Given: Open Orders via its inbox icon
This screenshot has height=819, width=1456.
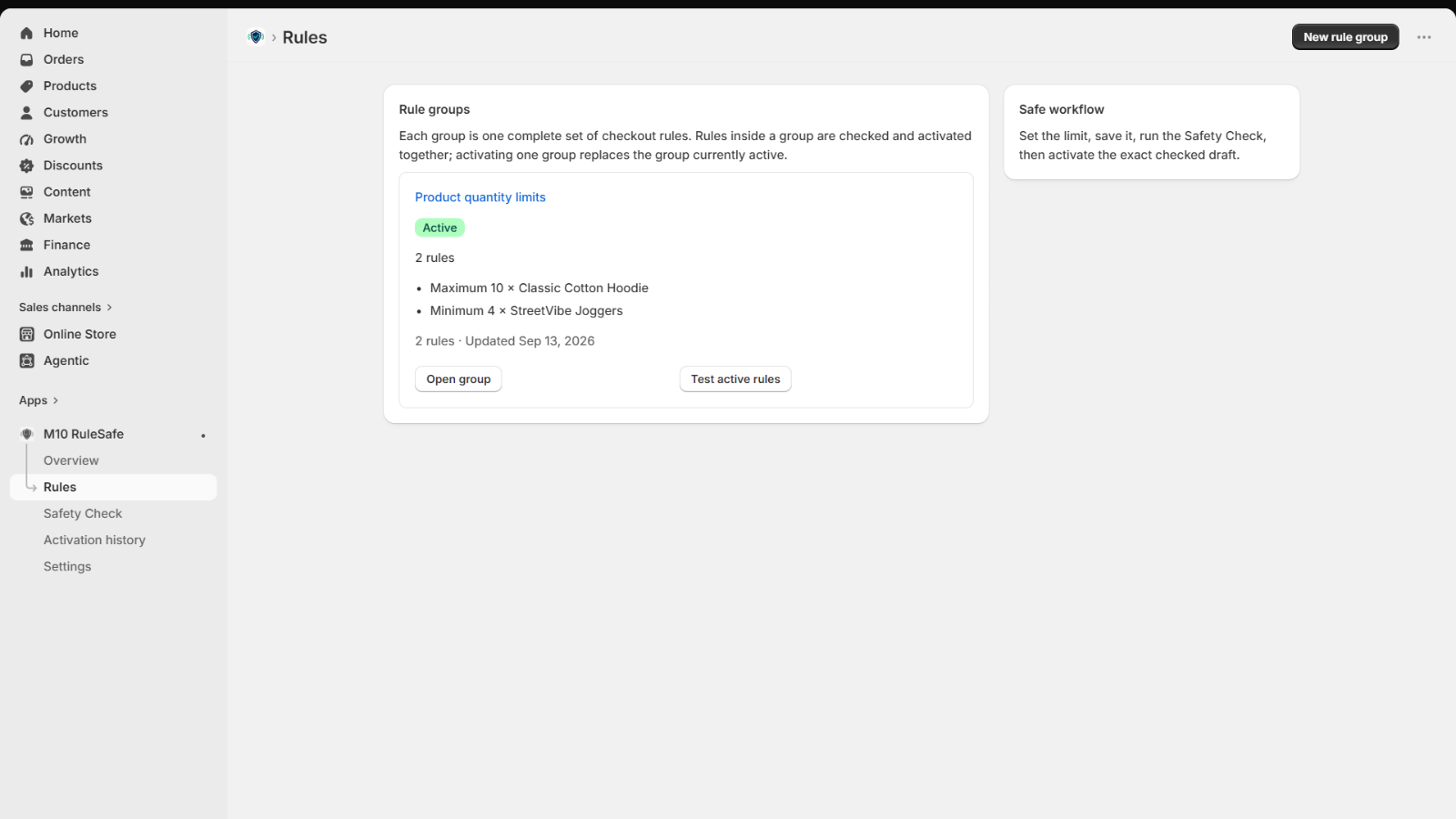Looking at the screenshot, I should 26,59.
